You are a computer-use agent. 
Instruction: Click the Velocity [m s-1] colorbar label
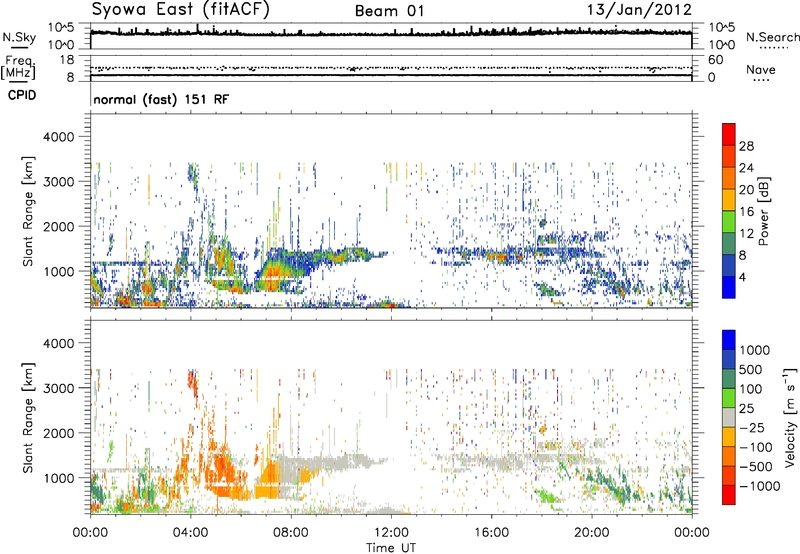point(790,417)
